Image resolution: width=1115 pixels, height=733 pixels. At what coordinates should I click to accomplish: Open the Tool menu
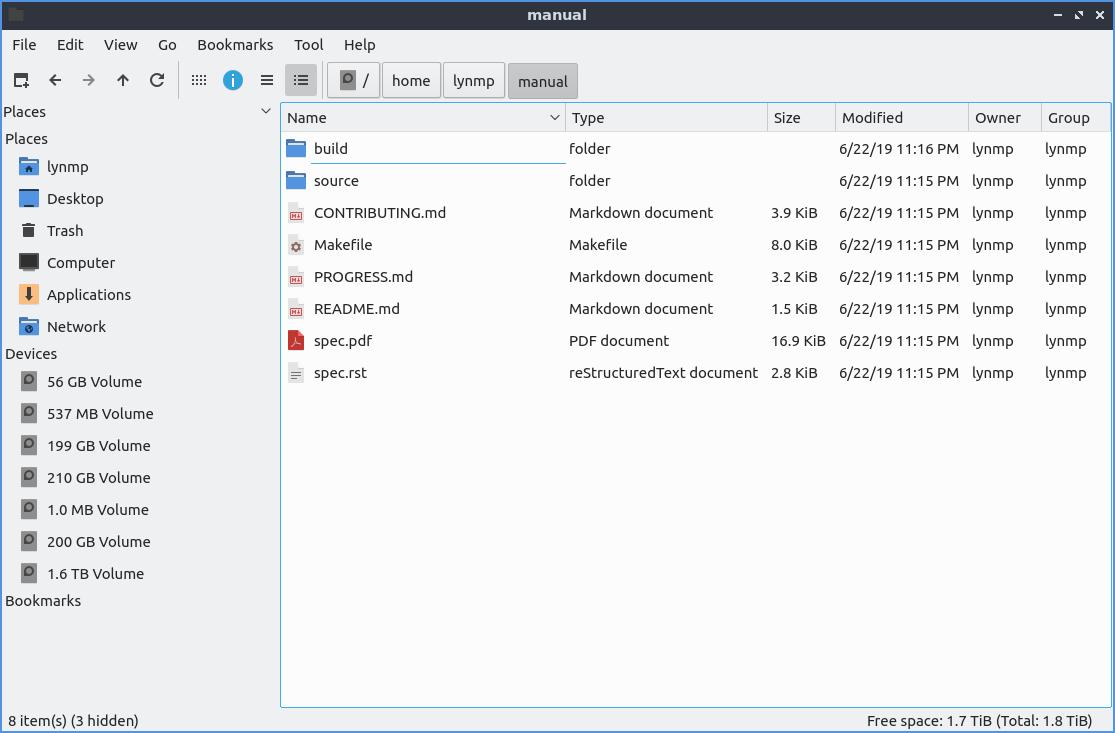tap(309, 45)
